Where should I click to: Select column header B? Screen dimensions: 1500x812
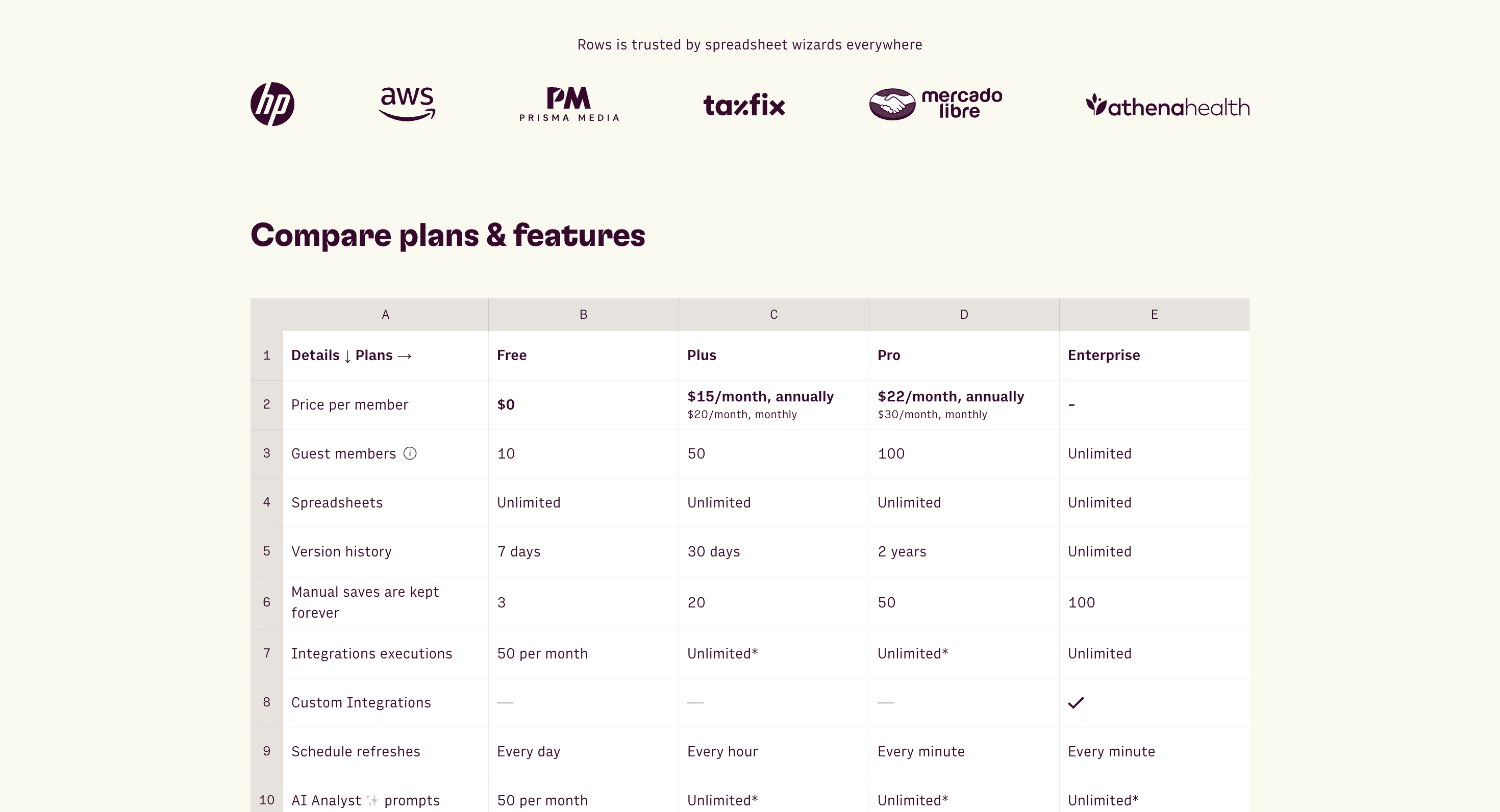pyautogui.click(x=584, y=315)
